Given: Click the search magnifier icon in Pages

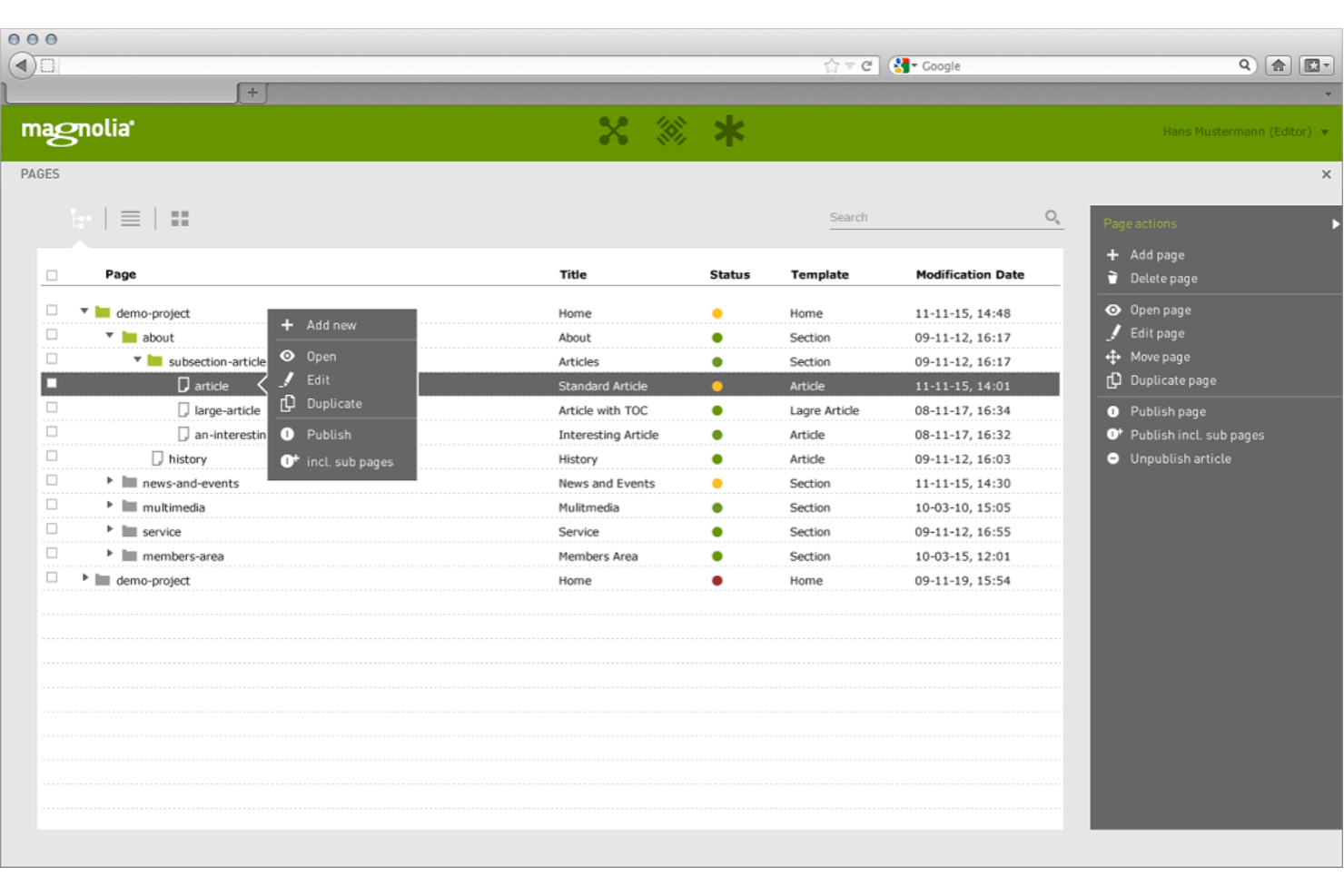Looking at the screenshot, I should [x=1052, y=217].
